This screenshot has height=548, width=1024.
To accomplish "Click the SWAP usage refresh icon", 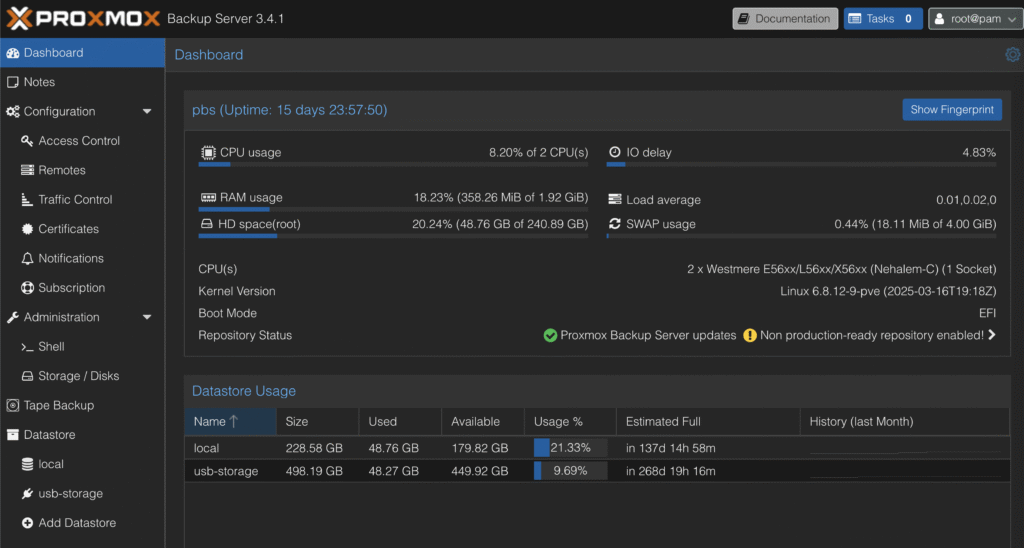I will pos(615,224).
